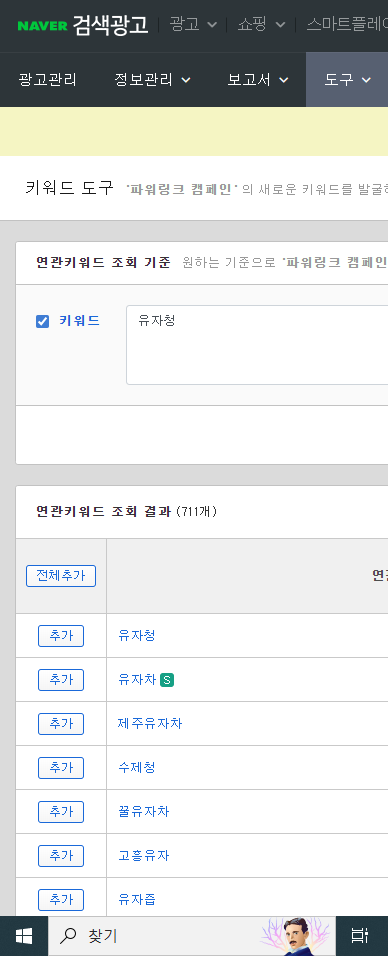Click 추가 button for 유자청
This screenshot has height=956, width=388.
(x=61, y=636)
